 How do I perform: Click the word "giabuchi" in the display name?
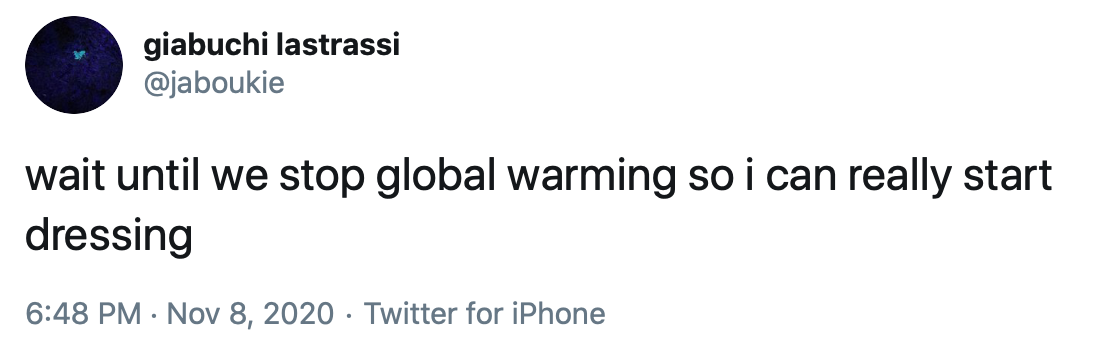pos(206,46)
